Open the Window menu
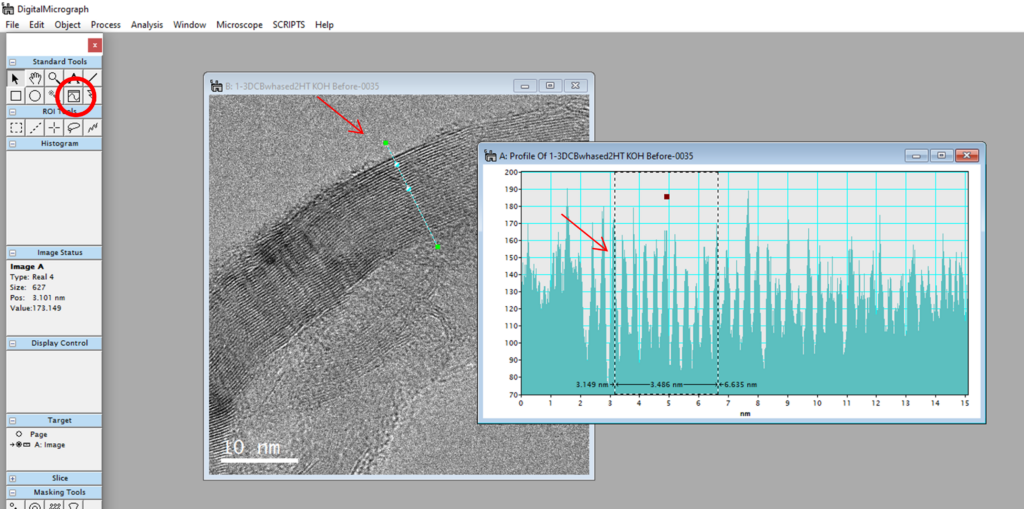The height and width of the screenshot is (509, 1024). point(189,25)
